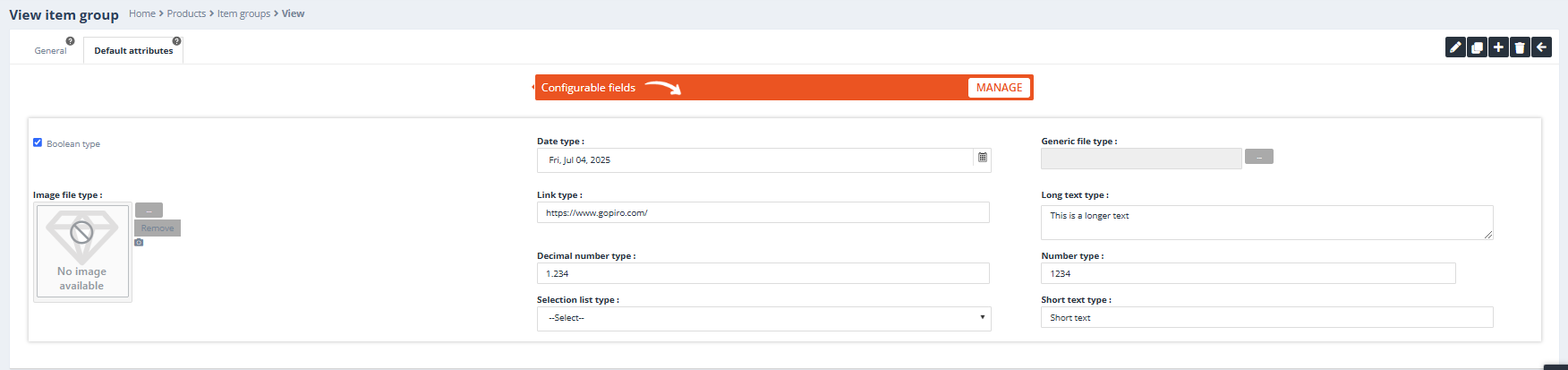Open the Item groups breadcrumb link
This screenshot has width=1568, height=370.
pos(243,13)
